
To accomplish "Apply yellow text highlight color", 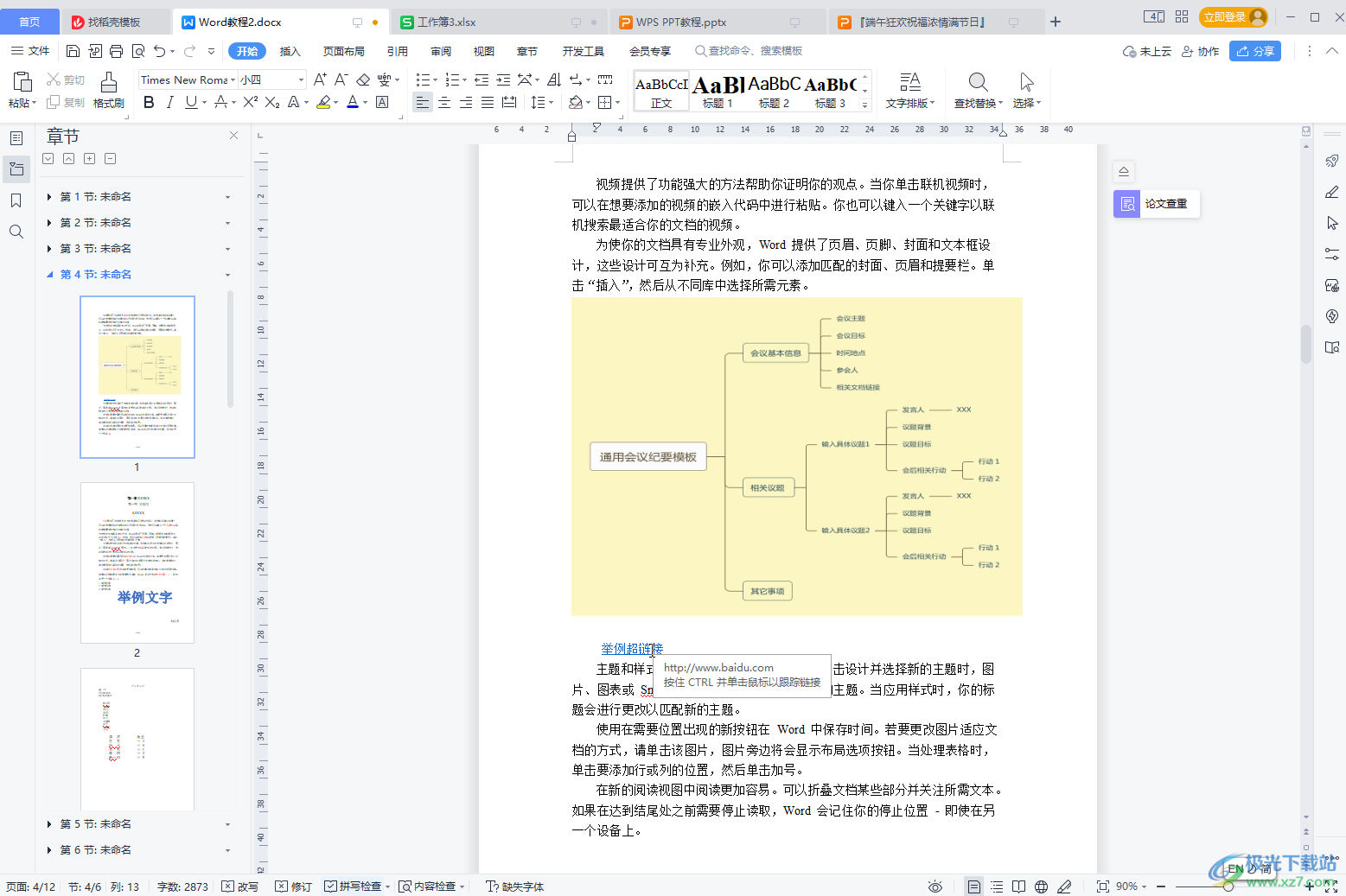I will point(323,102).
